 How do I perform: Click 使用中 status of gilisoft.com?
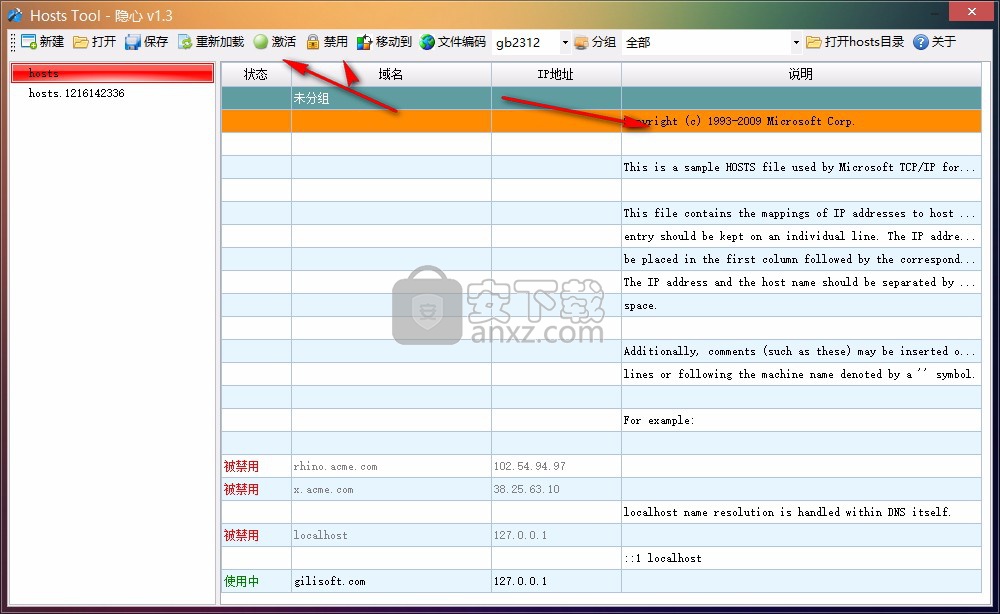pyautogui.click(x=256, y=581)
